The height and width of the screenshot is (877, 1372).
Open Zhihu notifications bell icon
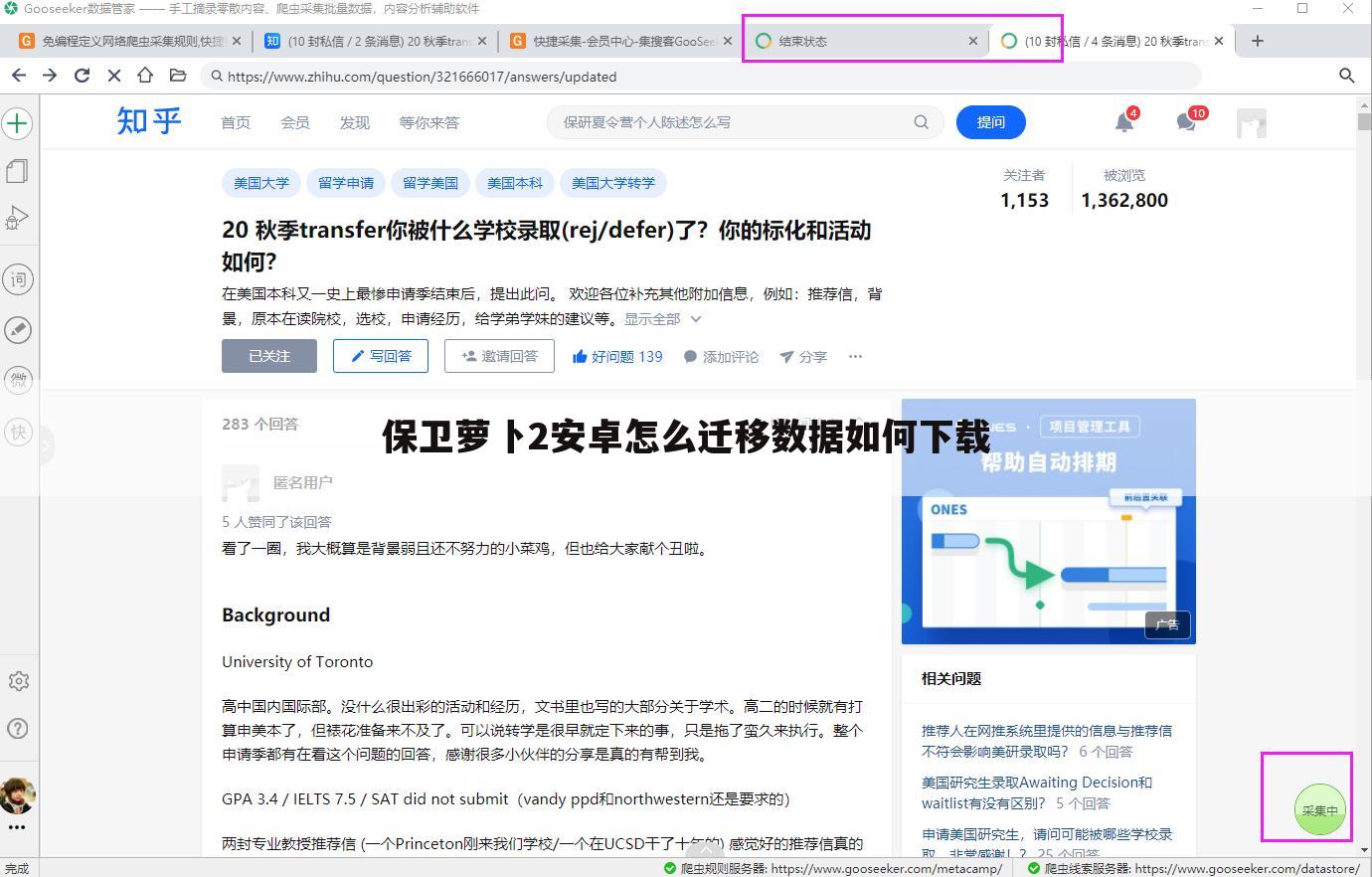(x=1124, y=122)
